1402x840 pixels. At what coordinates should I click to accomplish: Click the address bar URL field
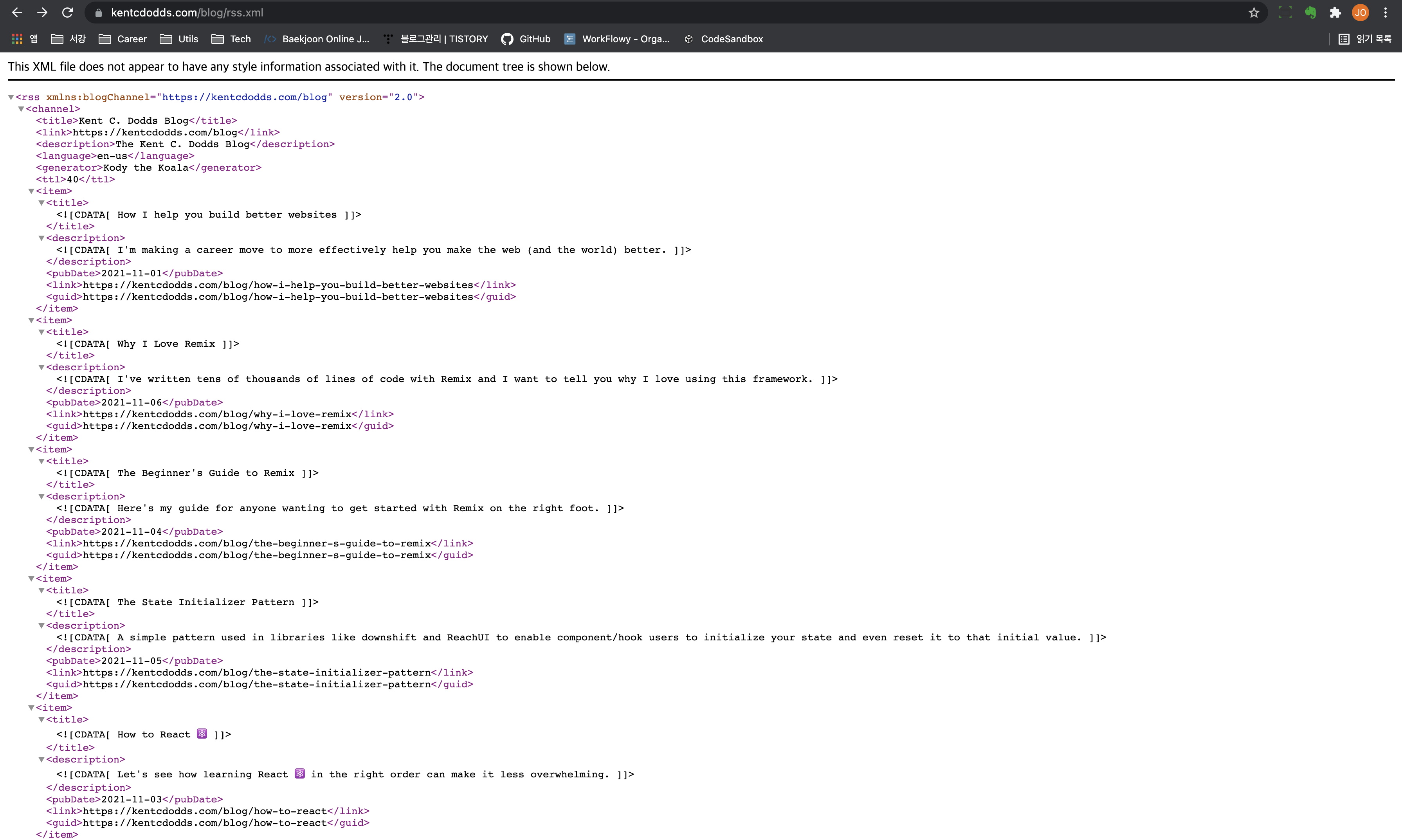point(623,13)
